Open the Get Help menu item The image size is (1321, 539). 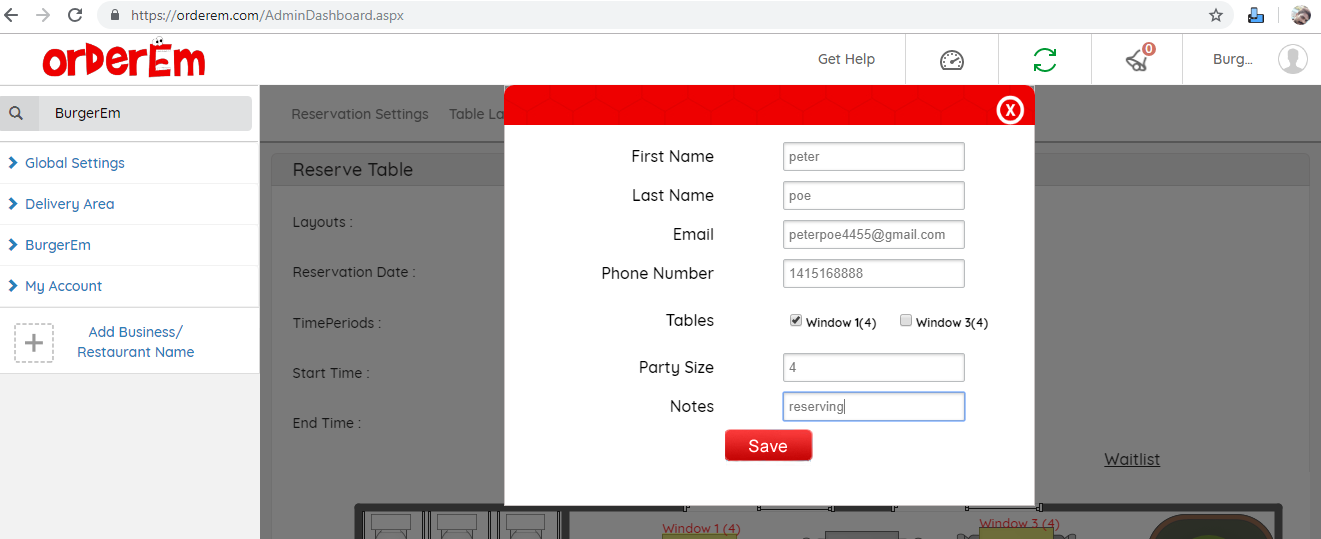point(846,59)
